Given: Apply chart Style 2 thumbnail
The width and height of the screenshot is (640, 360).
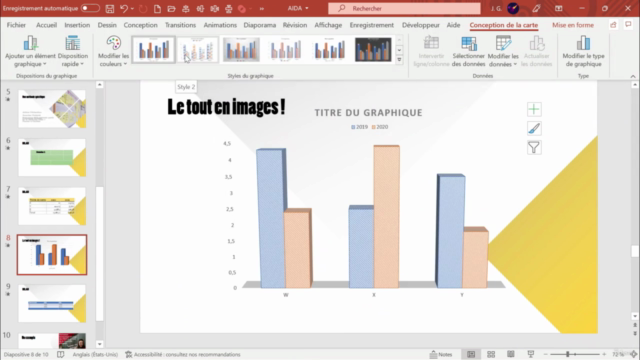Looking at the screenshot, I should 198,49.
